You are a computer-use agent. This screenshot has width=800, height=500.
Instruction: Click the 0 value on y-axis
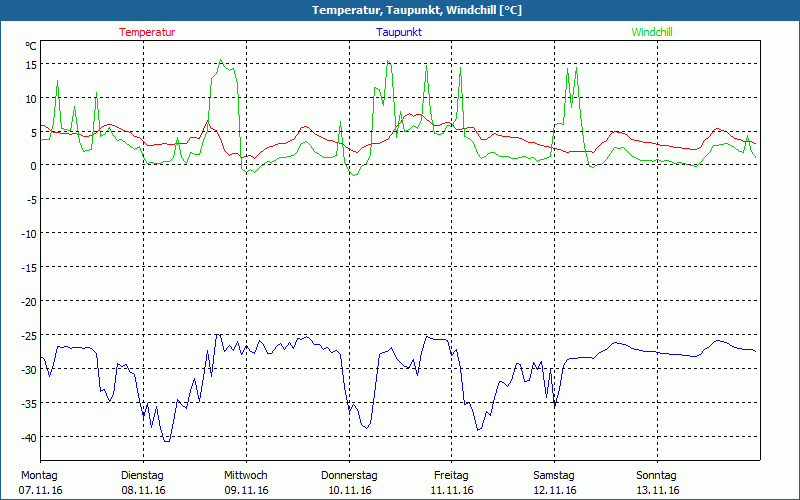[34, 167]
